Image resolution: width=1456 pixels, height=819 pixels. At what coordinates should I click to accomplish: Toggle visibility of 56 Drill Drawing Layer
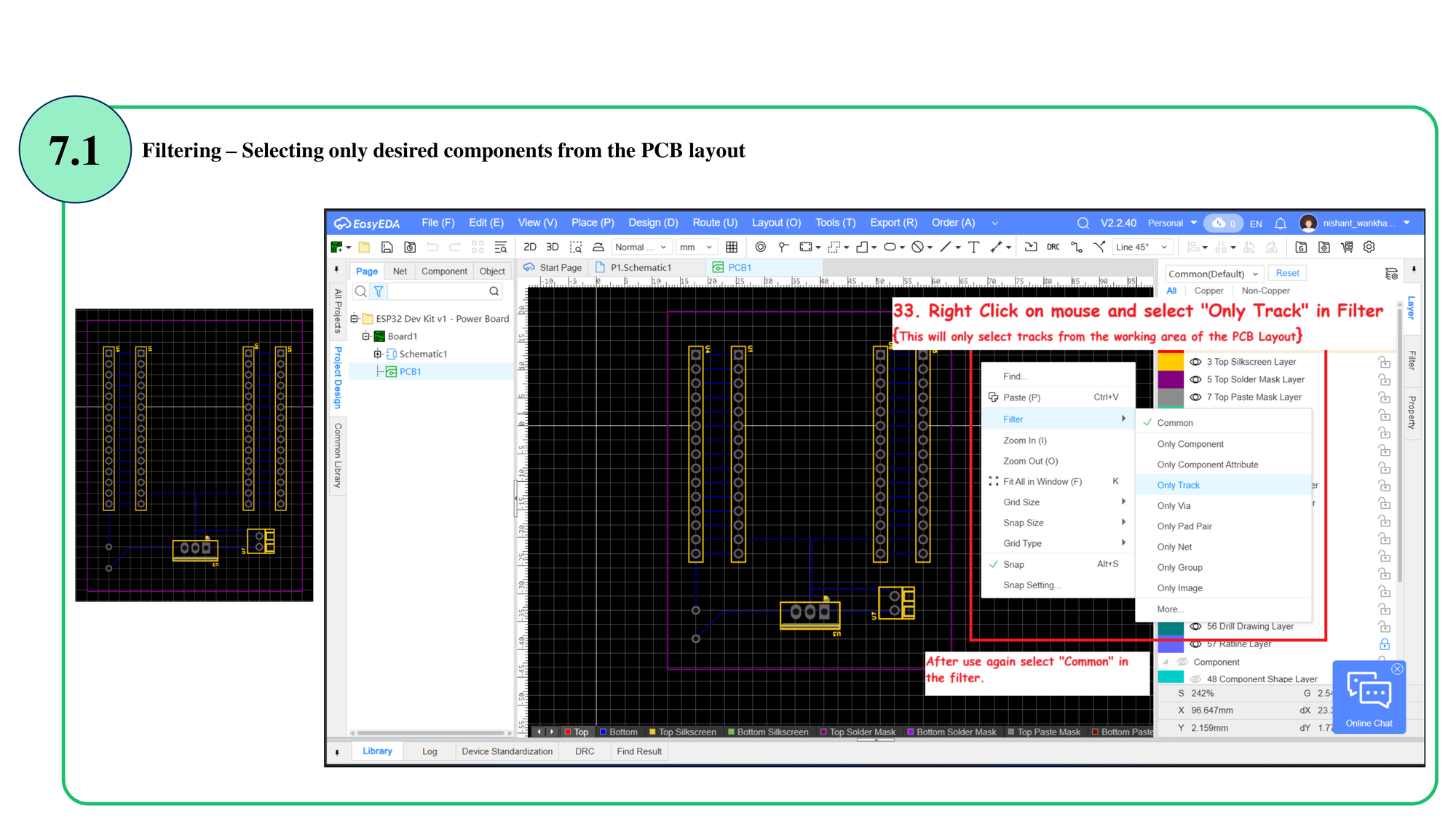[x=1195, y=626]
